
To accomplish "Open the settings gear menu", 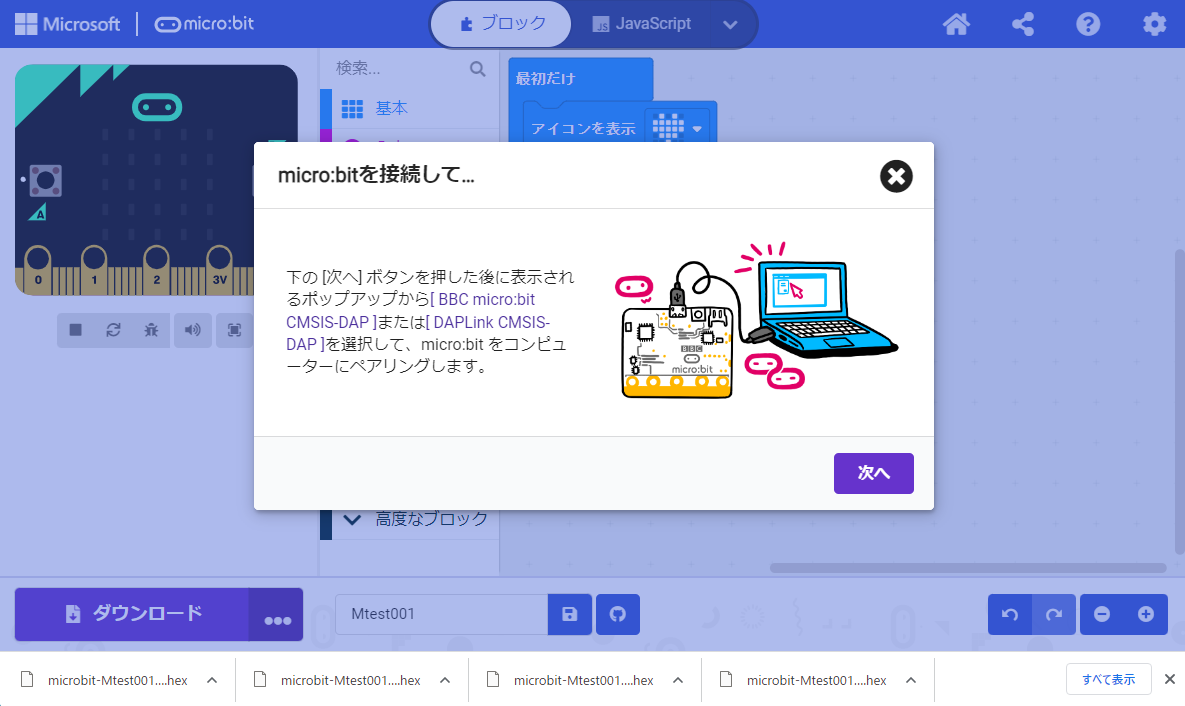I will [1154, 24].
